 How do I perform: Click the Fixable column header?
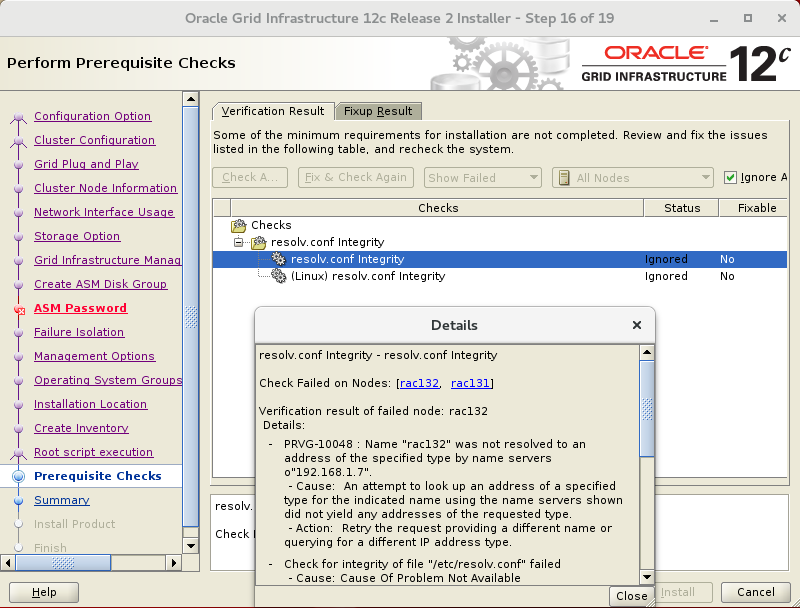tap(754, 208)
